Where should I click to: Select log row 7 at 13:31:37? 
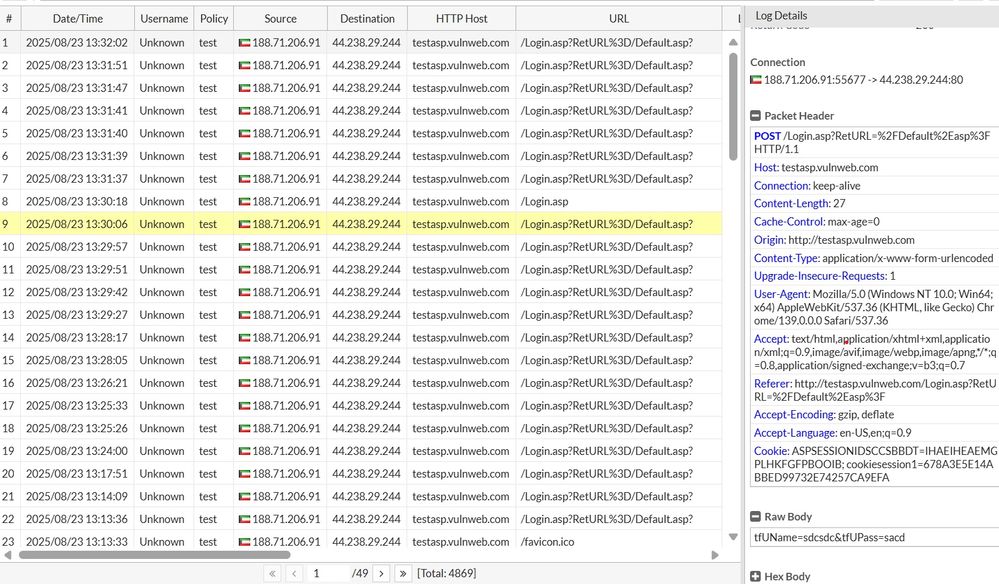[x=361, y=179]
